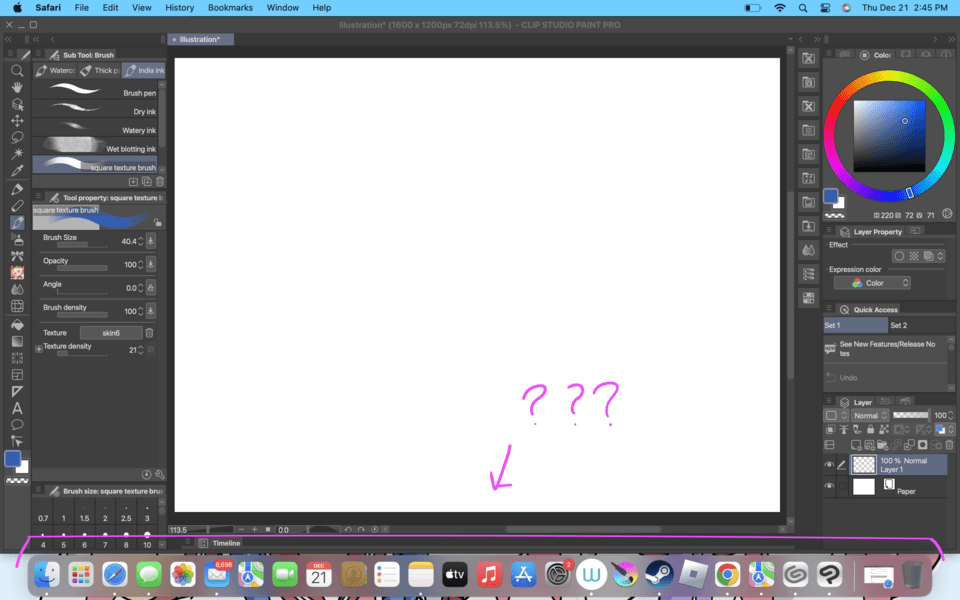Toggle visibility of the Paper layer
The width and height of the screenshot is (960, 600).
pyautogui.click(x=829, y=486)
